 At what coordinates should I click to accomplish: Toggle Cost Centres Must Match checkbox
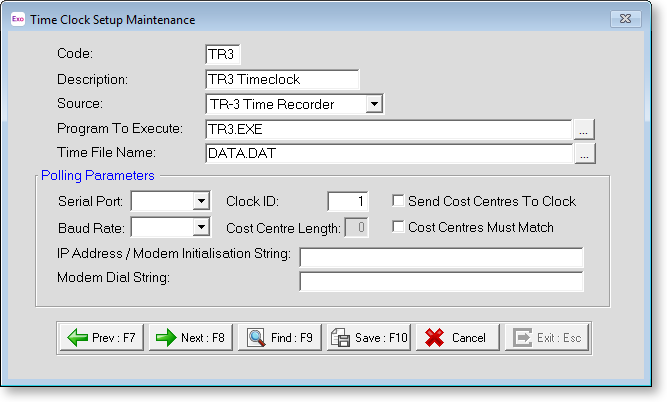pyautogui.click(x=399, y=227)
